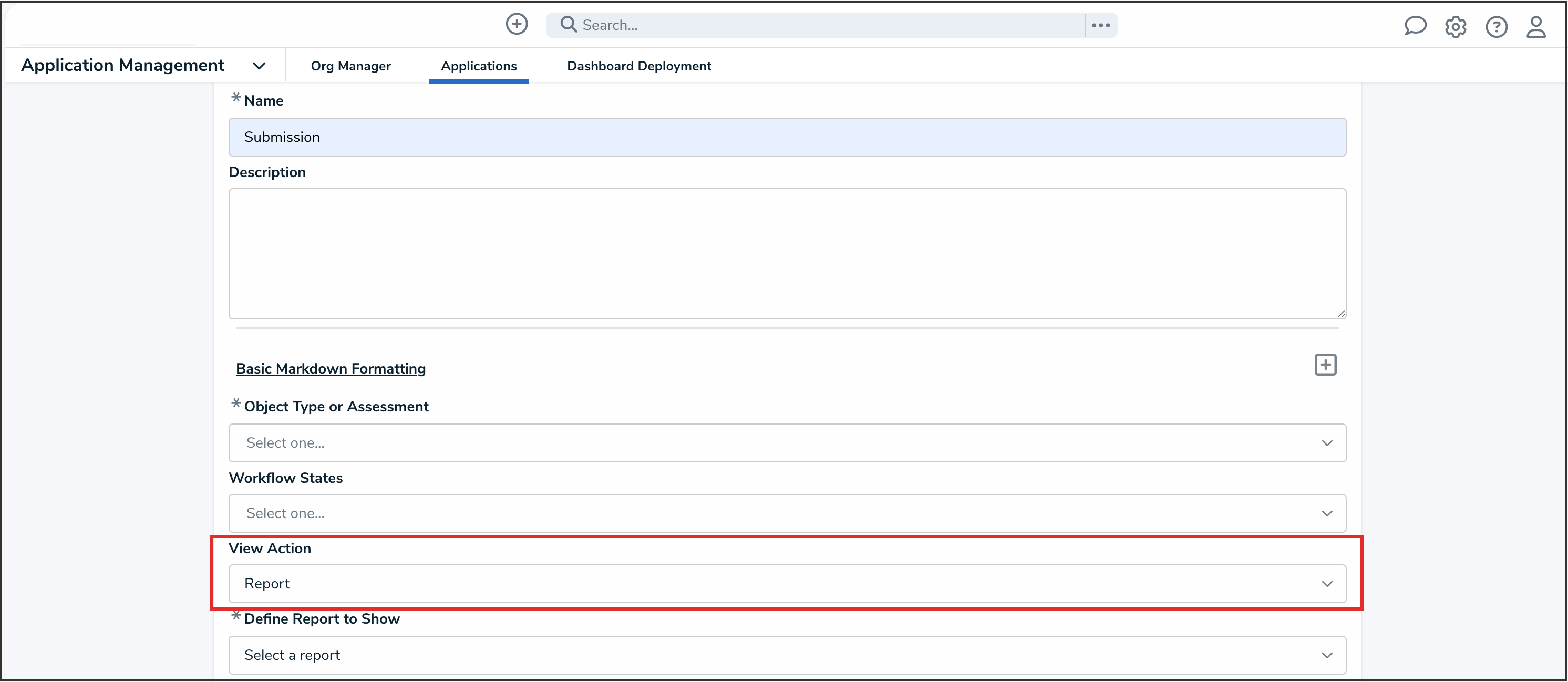Switch to the Dashboard Deployment tab

coord(638,66)
